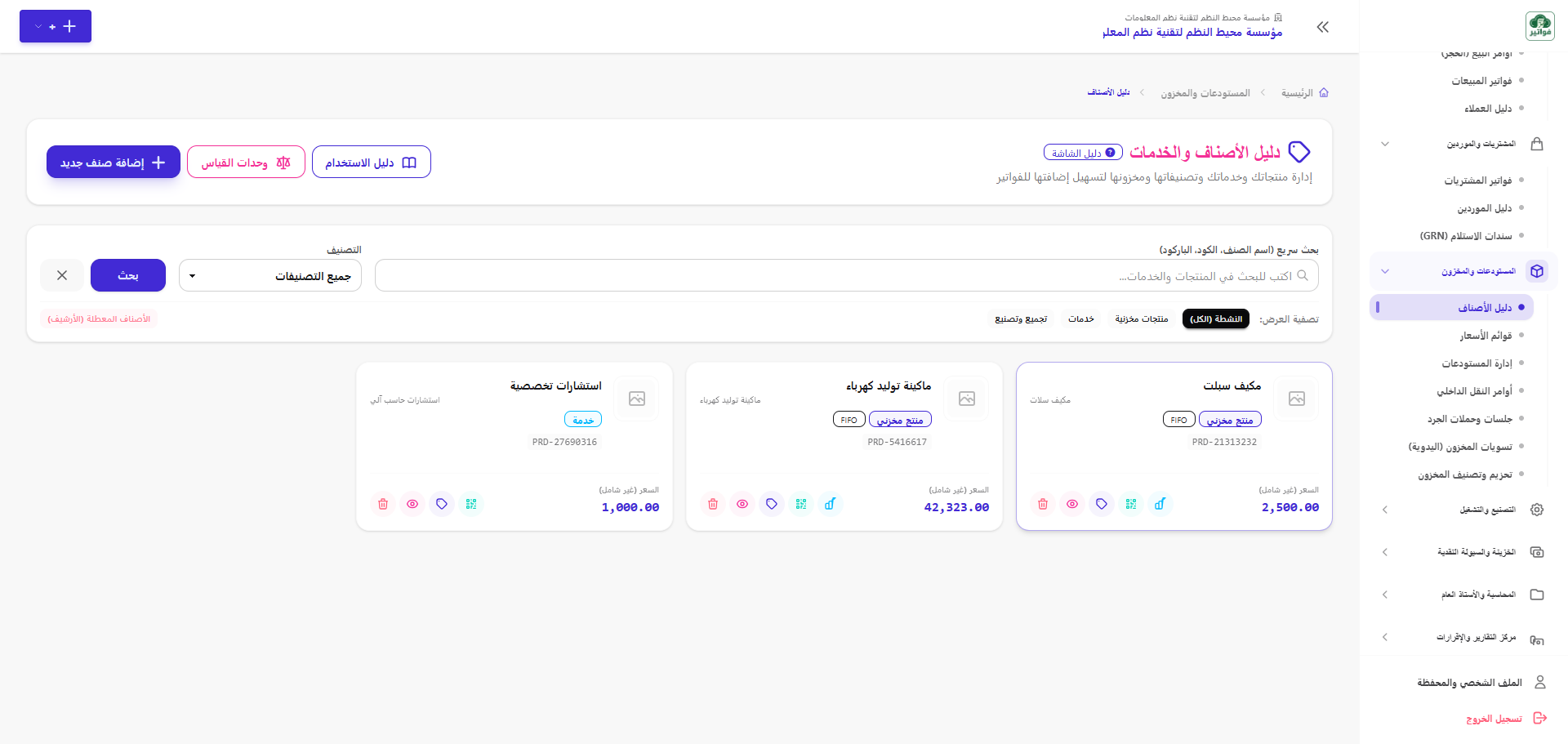Click image placeholder of ماكينة توليد كهرباء card

[967, 399]
